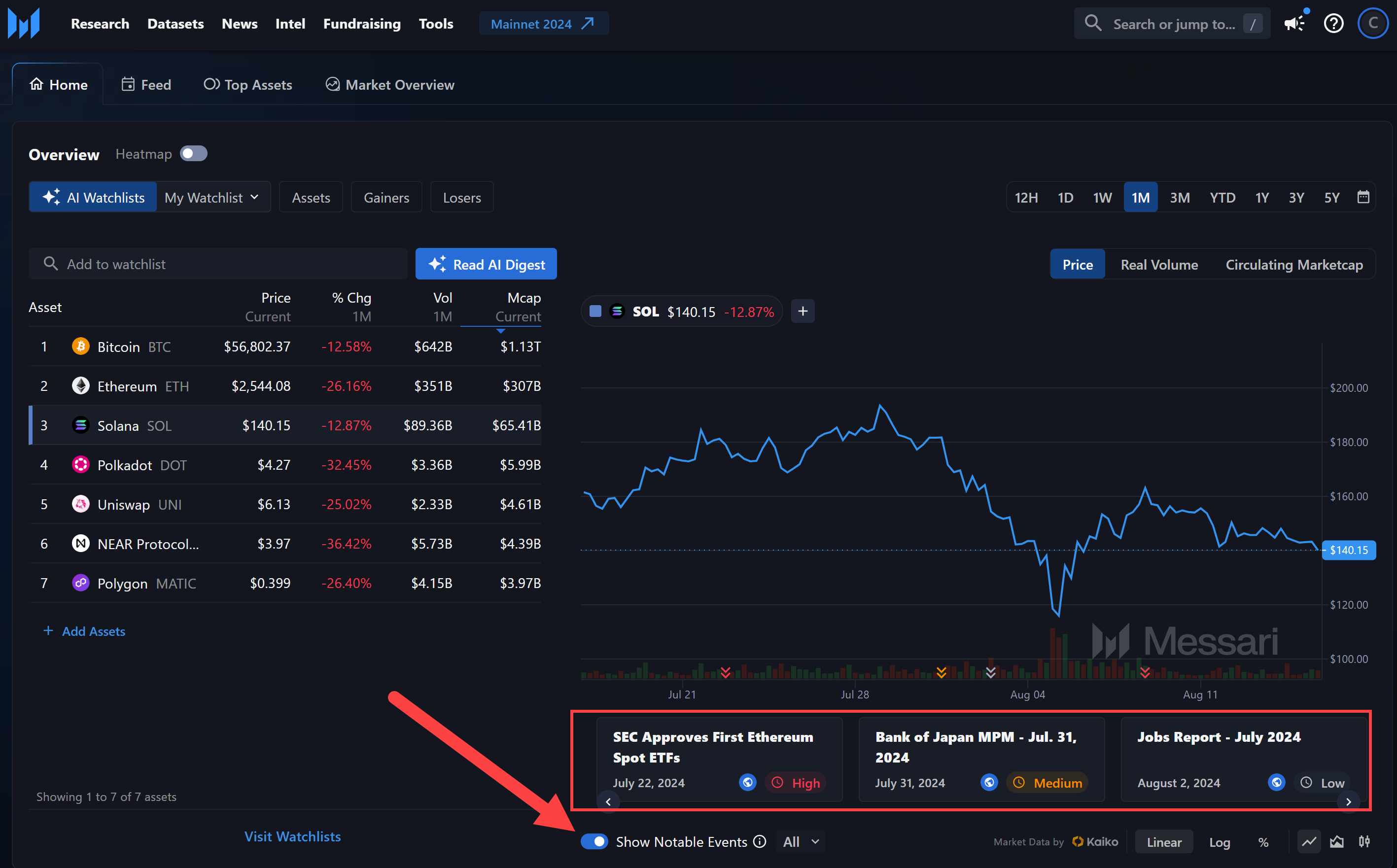Click the NEAR Protocol coin icon
This screenshot has width=1397, height=868.
(x=80, y=543)
